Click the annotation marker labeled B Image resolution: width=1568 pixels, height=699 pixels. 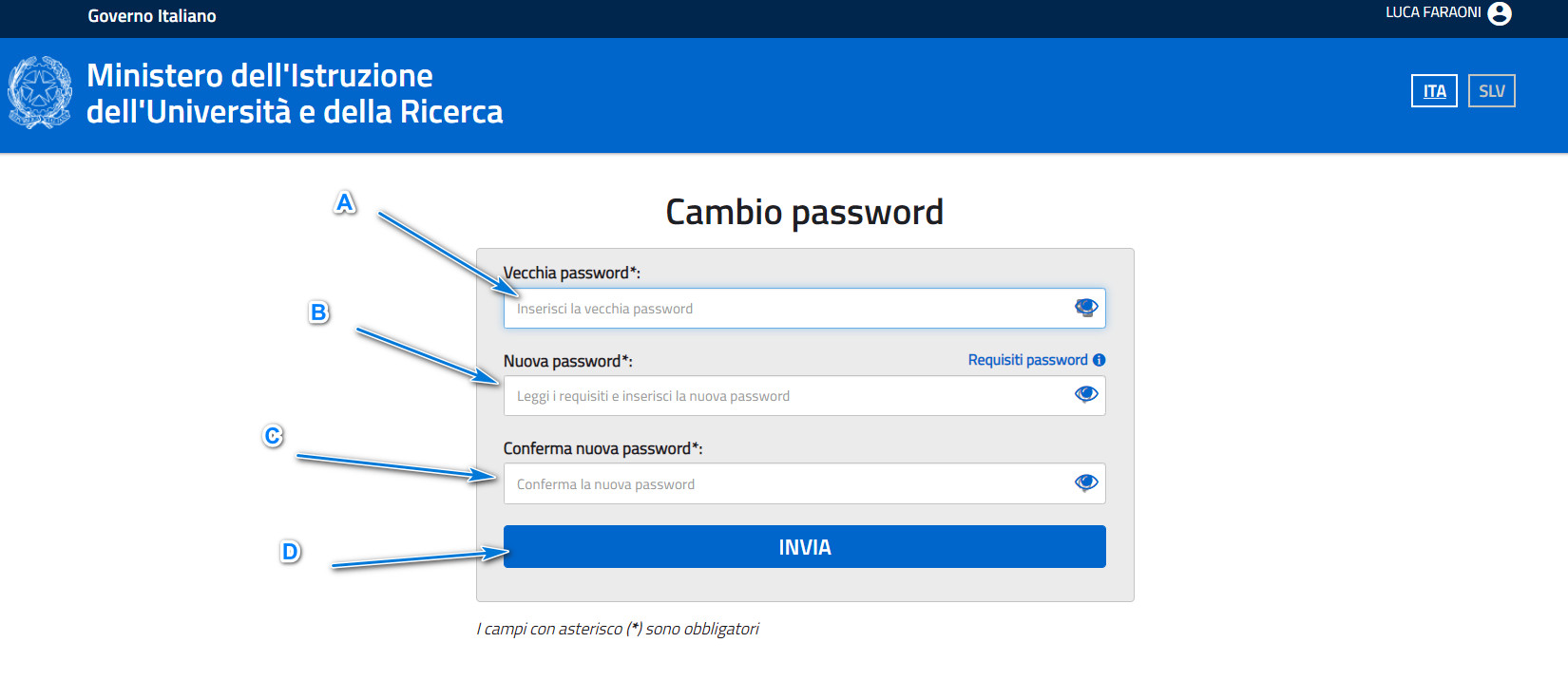318,312
